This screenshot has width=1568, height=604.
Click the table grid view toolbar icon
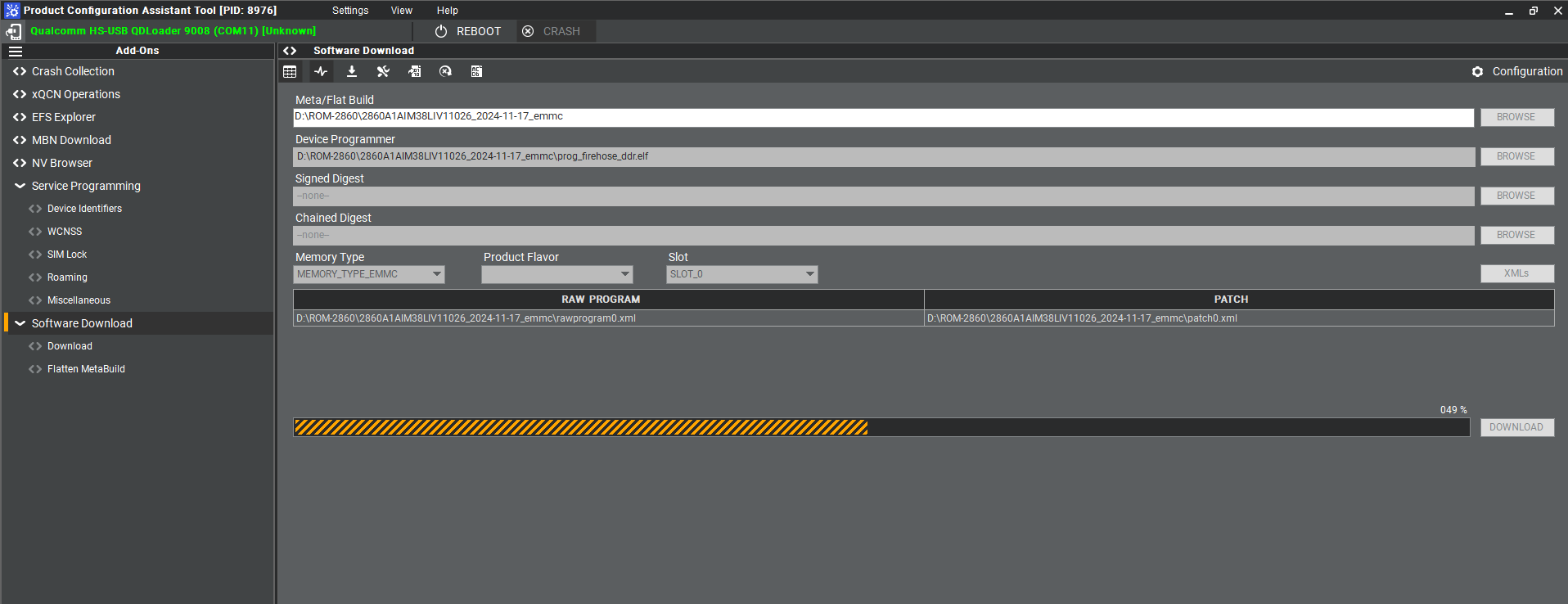click(x=290, y=71)
